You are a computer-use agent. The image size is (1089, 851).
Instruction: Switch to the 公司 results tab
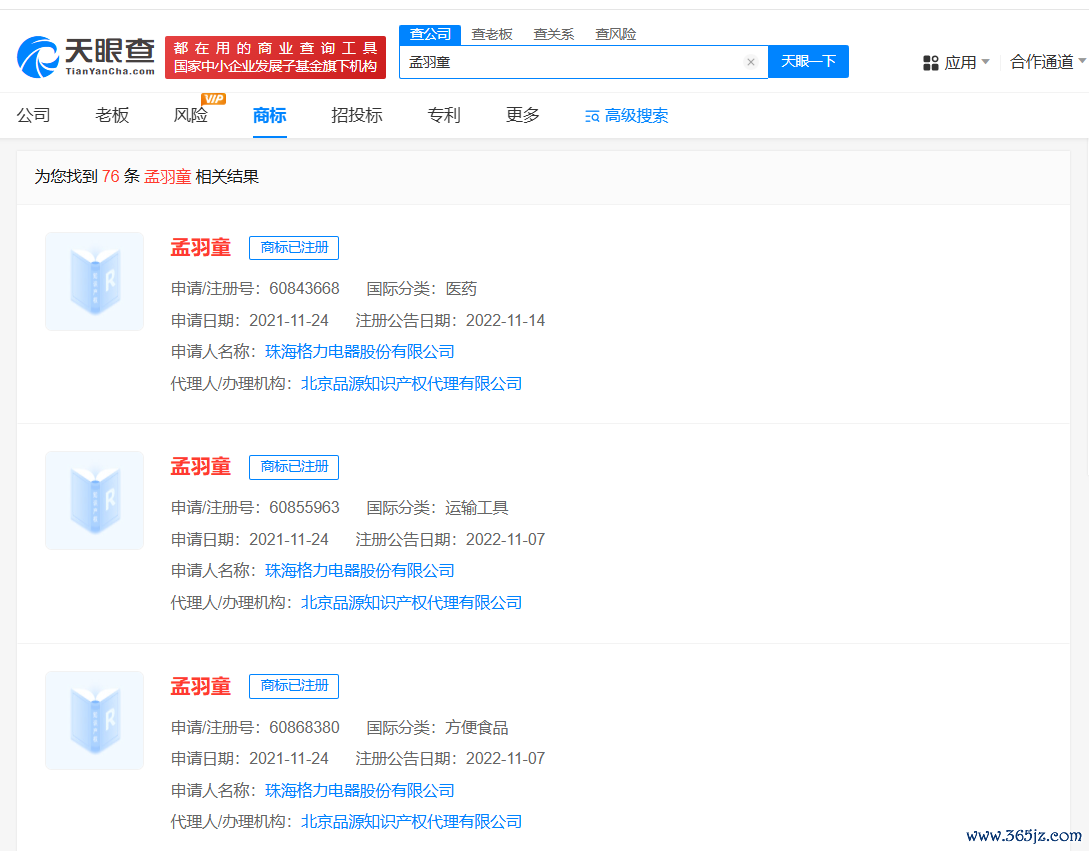coord(33,115)
